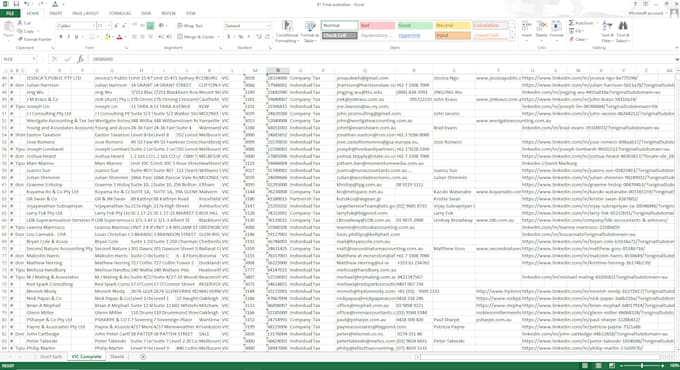680x370 pixels.
Task: Toggle align text left
Action: [134, 37]
